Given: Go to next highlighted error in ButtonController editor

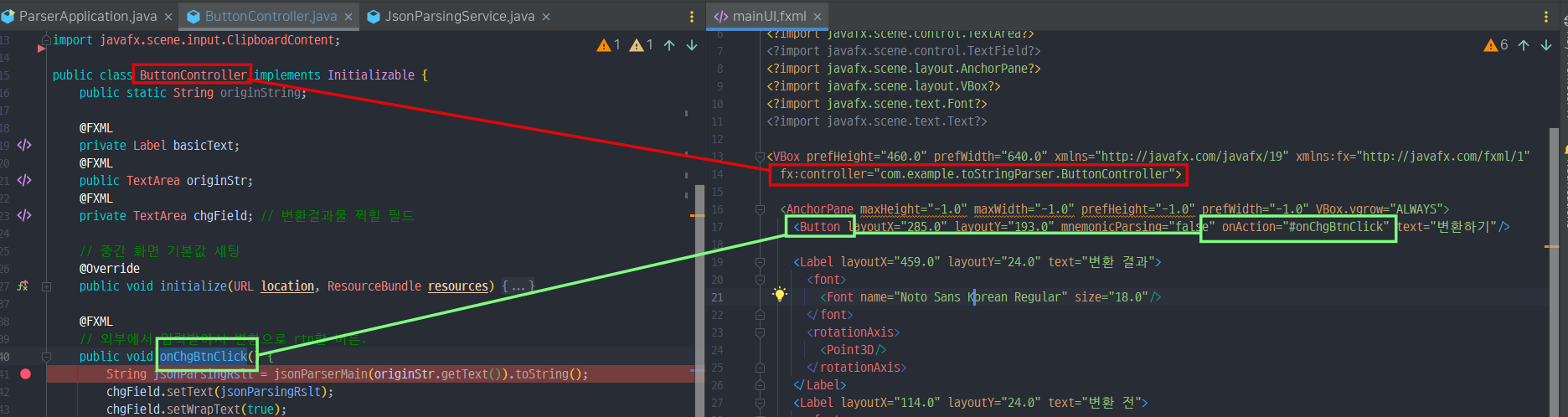Looking at the screenshot, I should [x=692, y=45].
